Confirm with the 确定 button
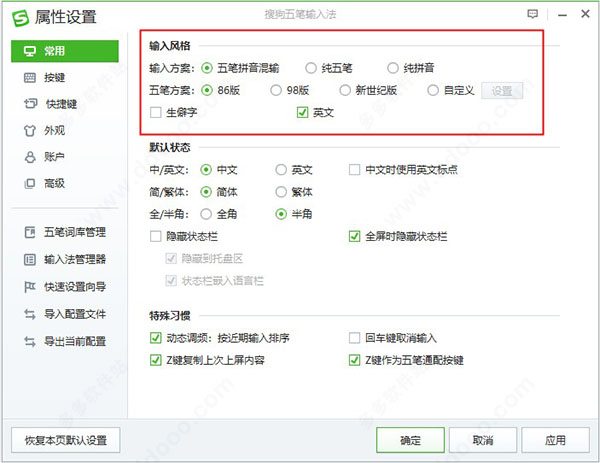The image size is (600, 463). pyautogui.click(x=411, y=440)
